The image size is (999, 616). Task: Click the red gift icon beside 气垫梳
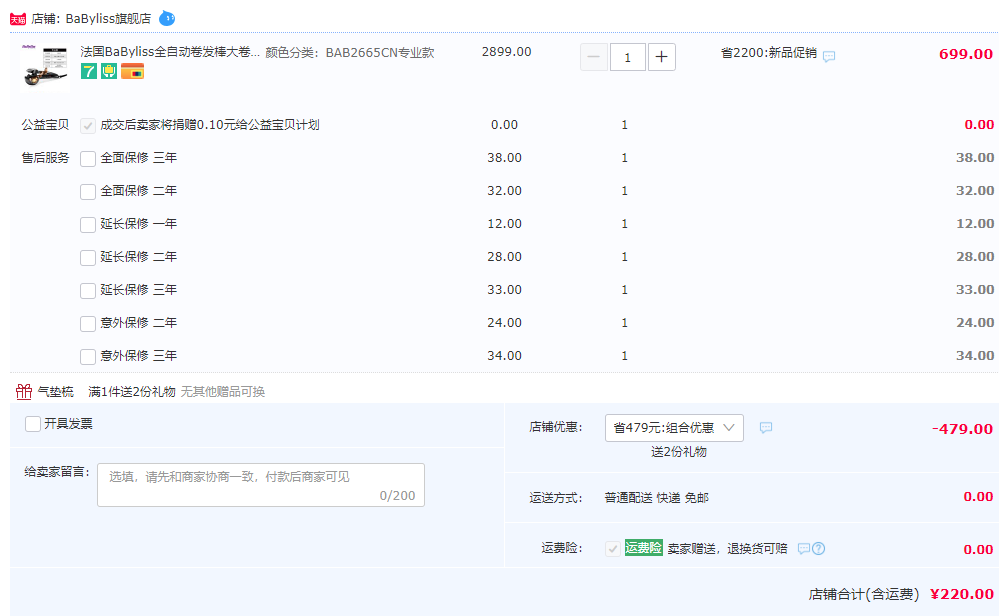(x=24, y=391)
